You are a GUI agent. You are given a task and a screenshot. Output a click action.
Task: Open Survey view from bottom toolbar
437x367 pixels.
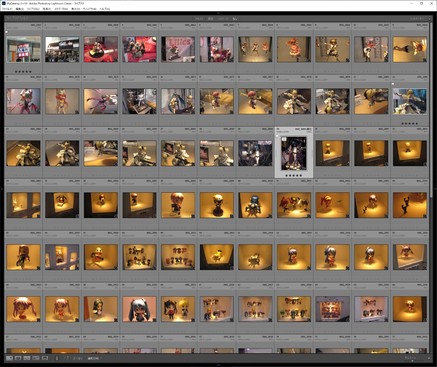(36, 358)
